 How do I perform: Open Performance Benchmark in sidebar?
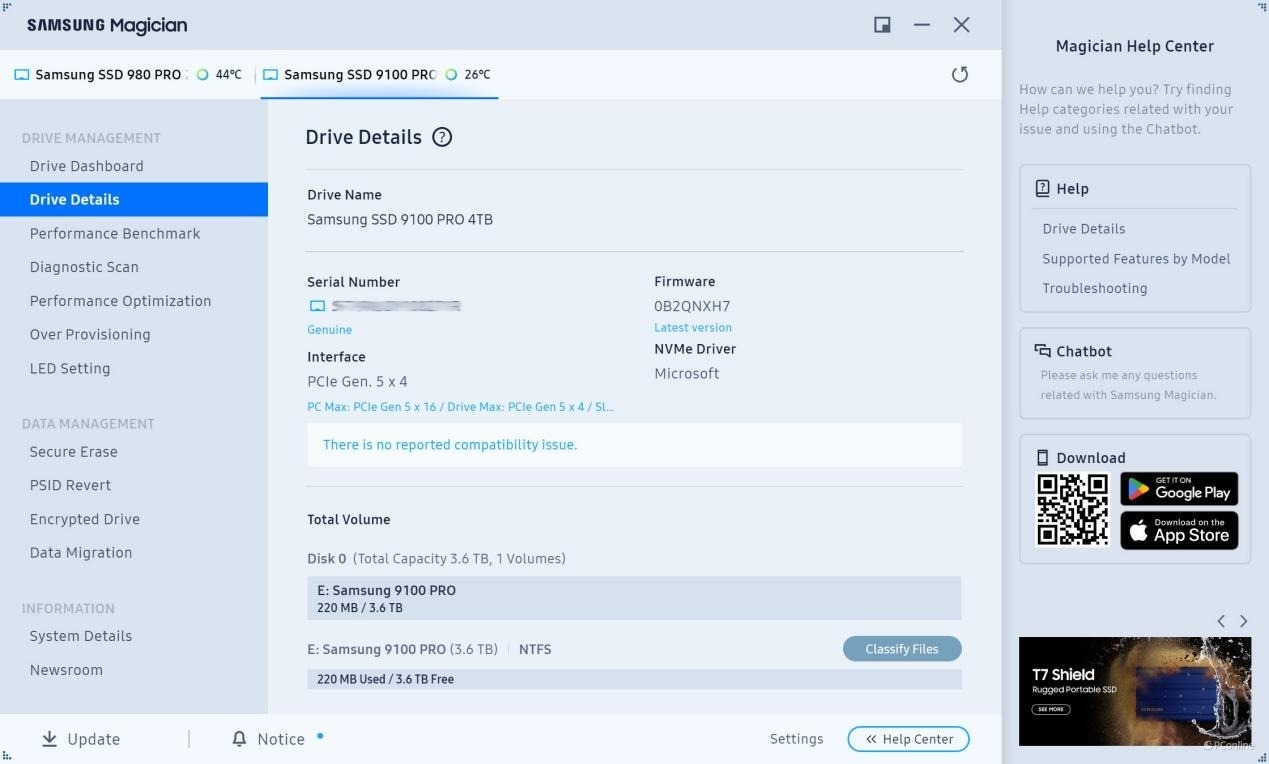click(x=115, y=233)
